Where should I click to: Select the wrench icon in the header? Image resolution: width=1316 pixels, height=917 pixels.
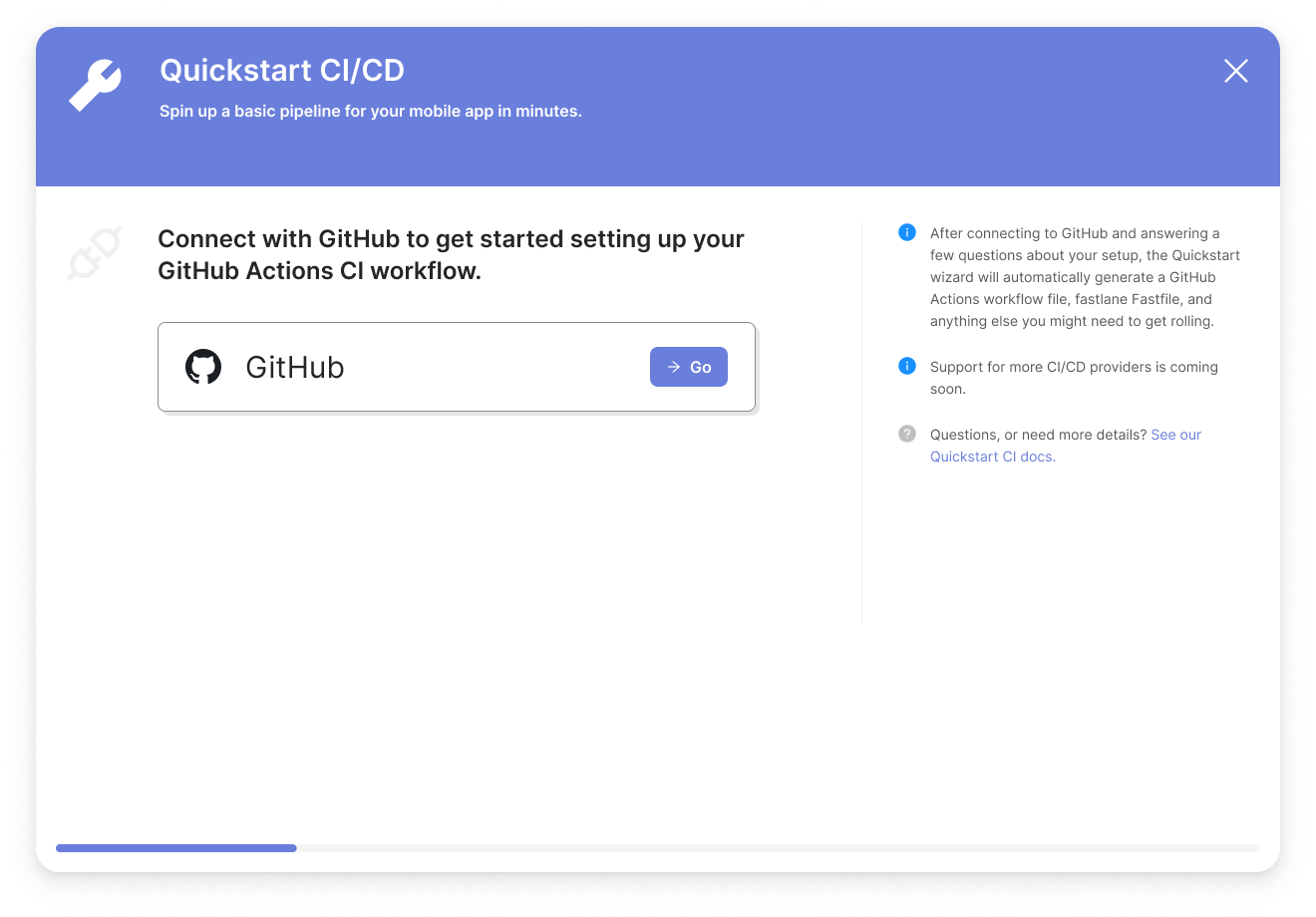pyautogui.click(x=95, y=85)
